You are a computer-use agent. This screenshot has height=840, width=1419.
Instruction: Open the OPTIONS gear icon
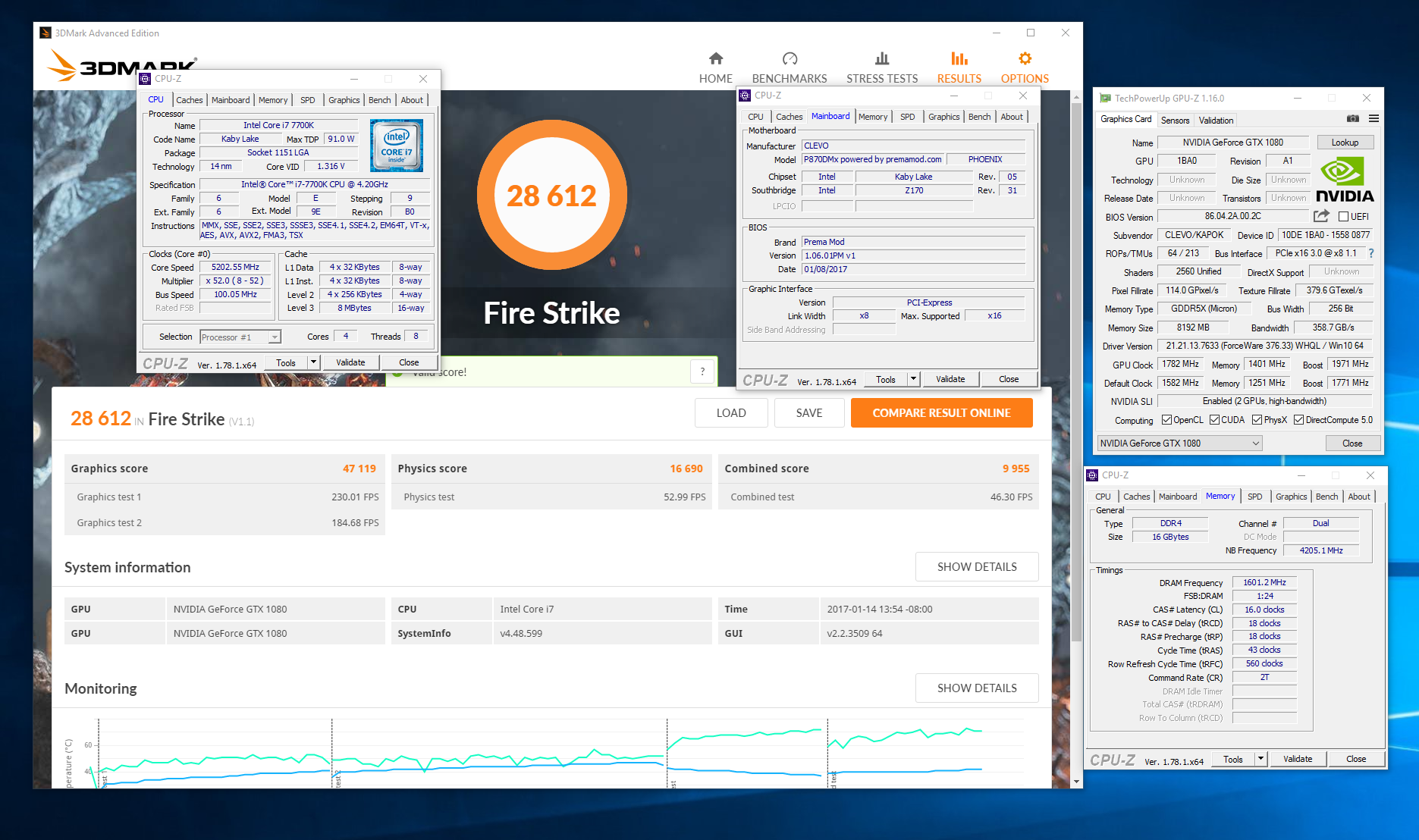click(1025, 58)
